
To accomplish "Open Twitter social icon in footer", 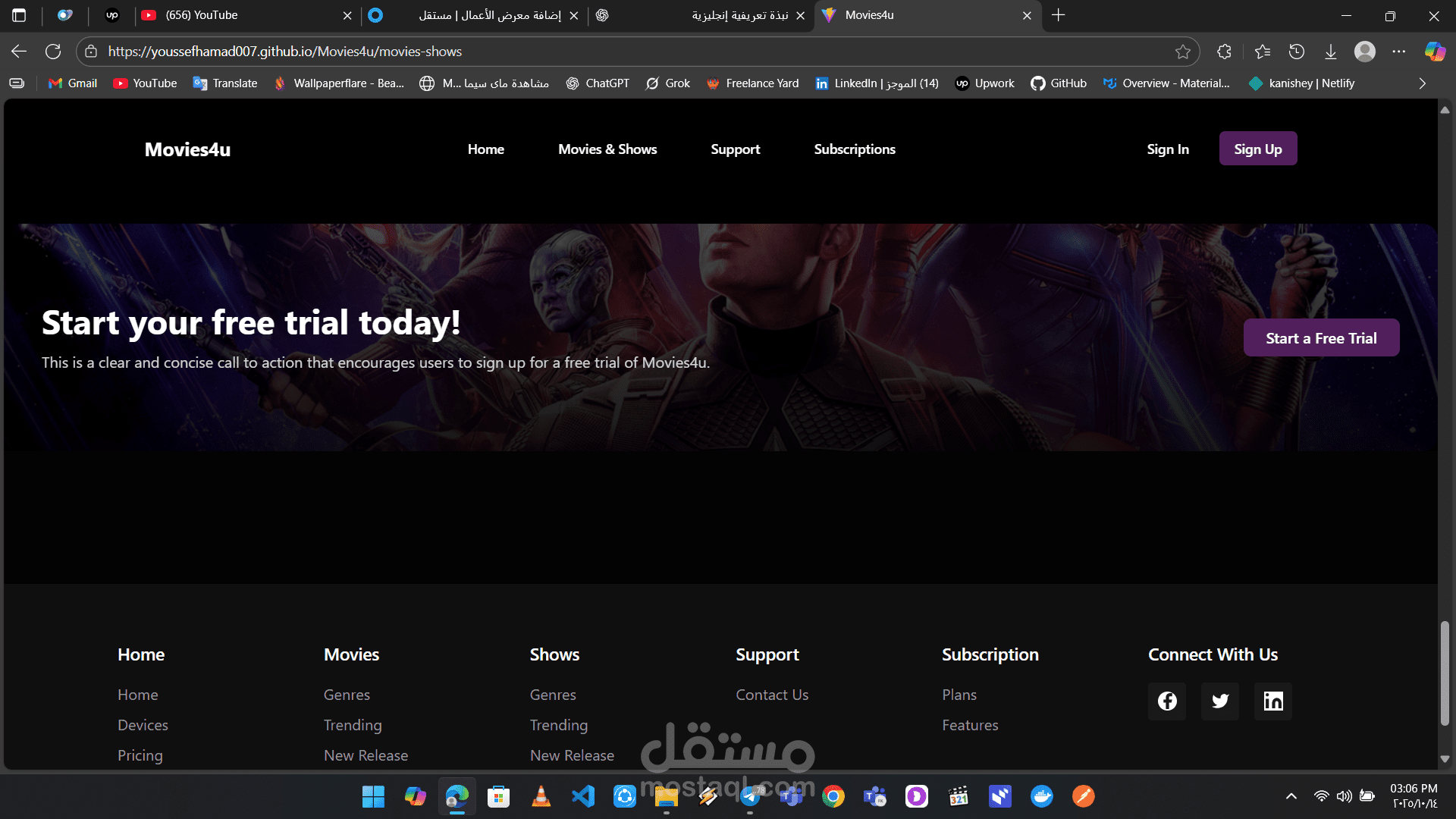I will [1220, 701].
